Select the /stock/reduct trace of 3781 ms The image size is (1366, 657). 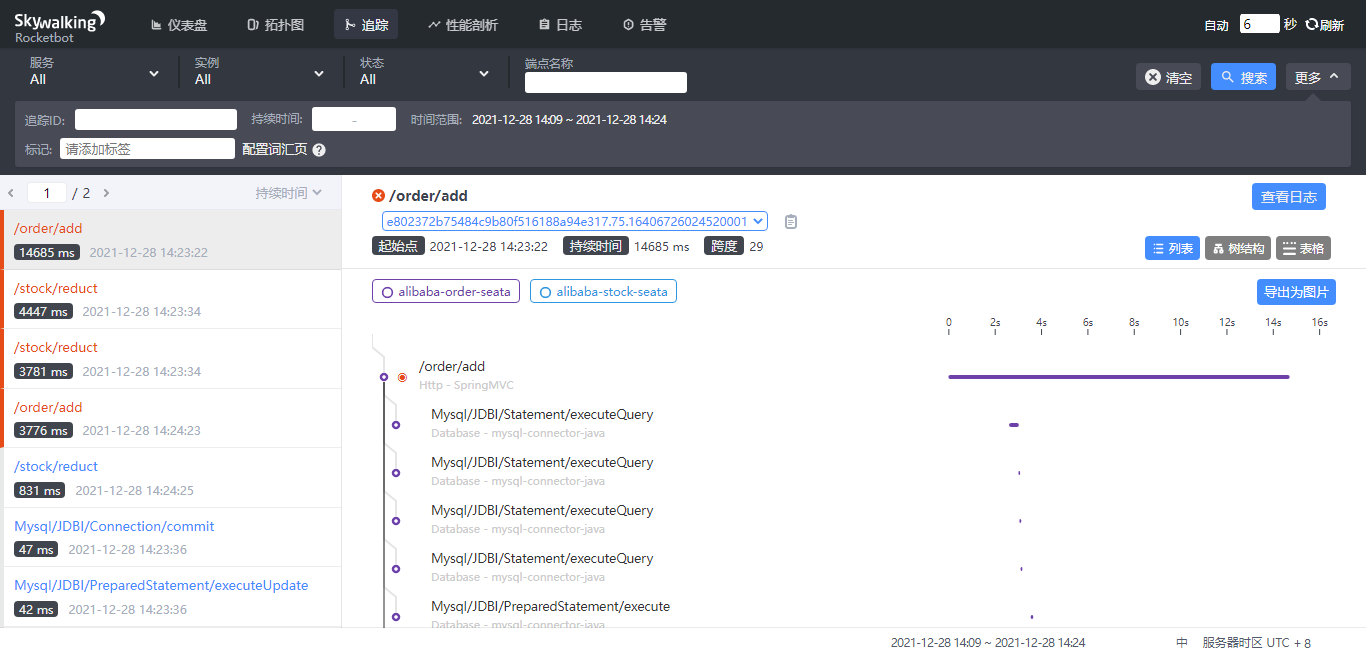[171, 359]
